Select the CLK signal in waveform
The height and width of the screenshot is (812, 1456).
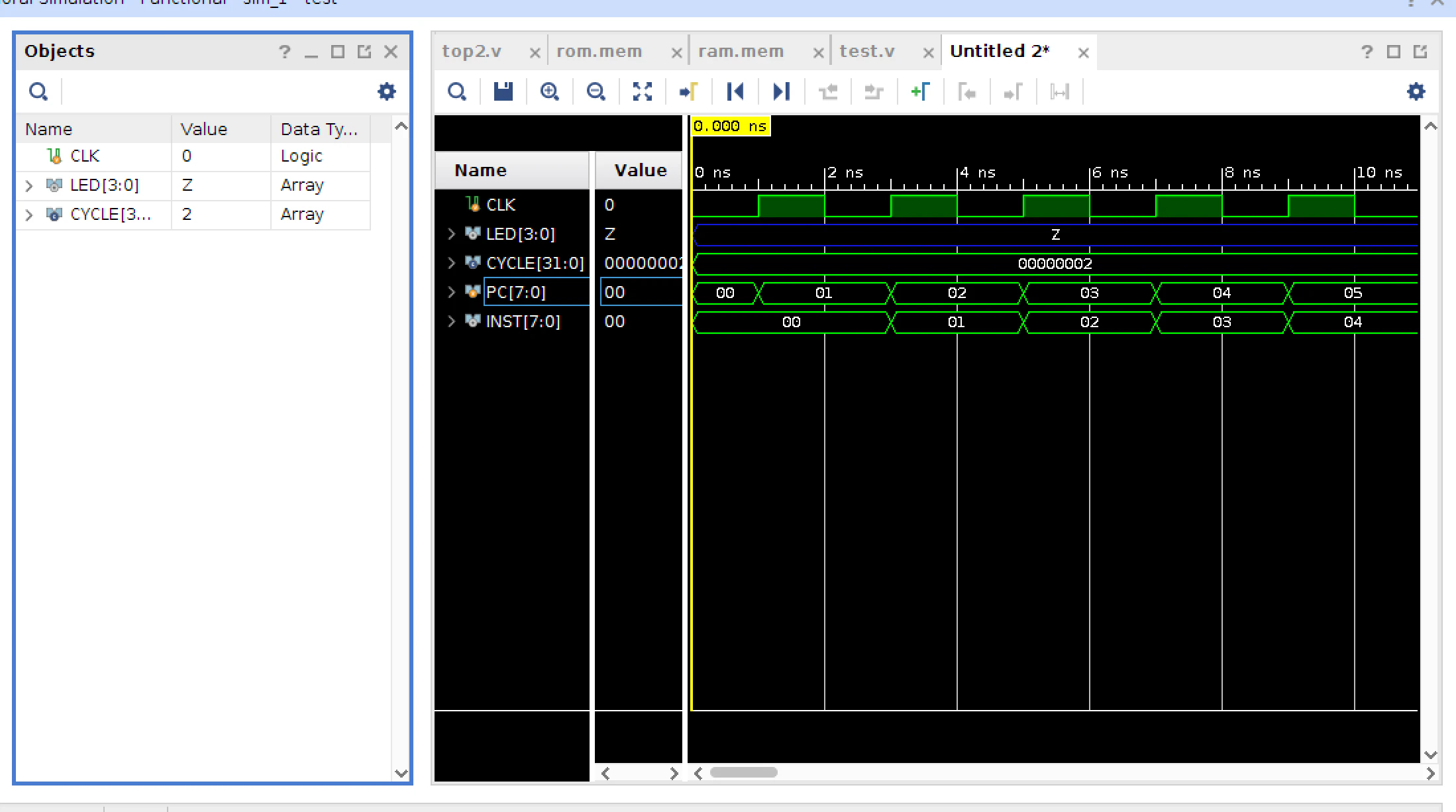coord(500,205)
